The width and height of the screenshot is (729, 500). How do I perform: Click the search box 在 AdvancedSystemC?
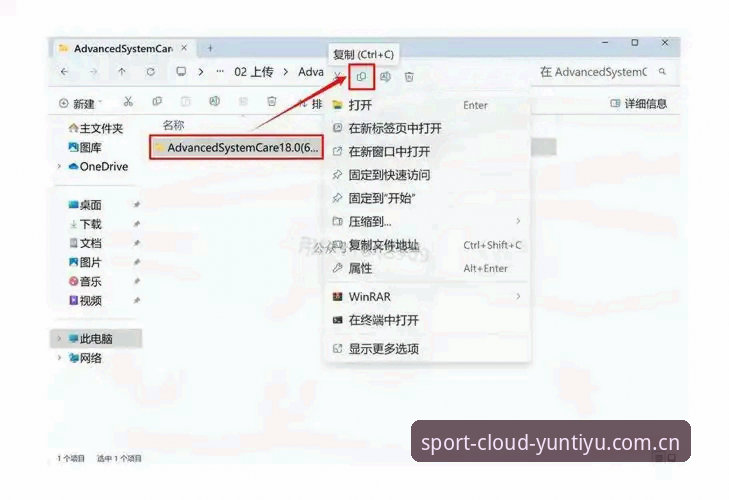click(x=603, y=72)
